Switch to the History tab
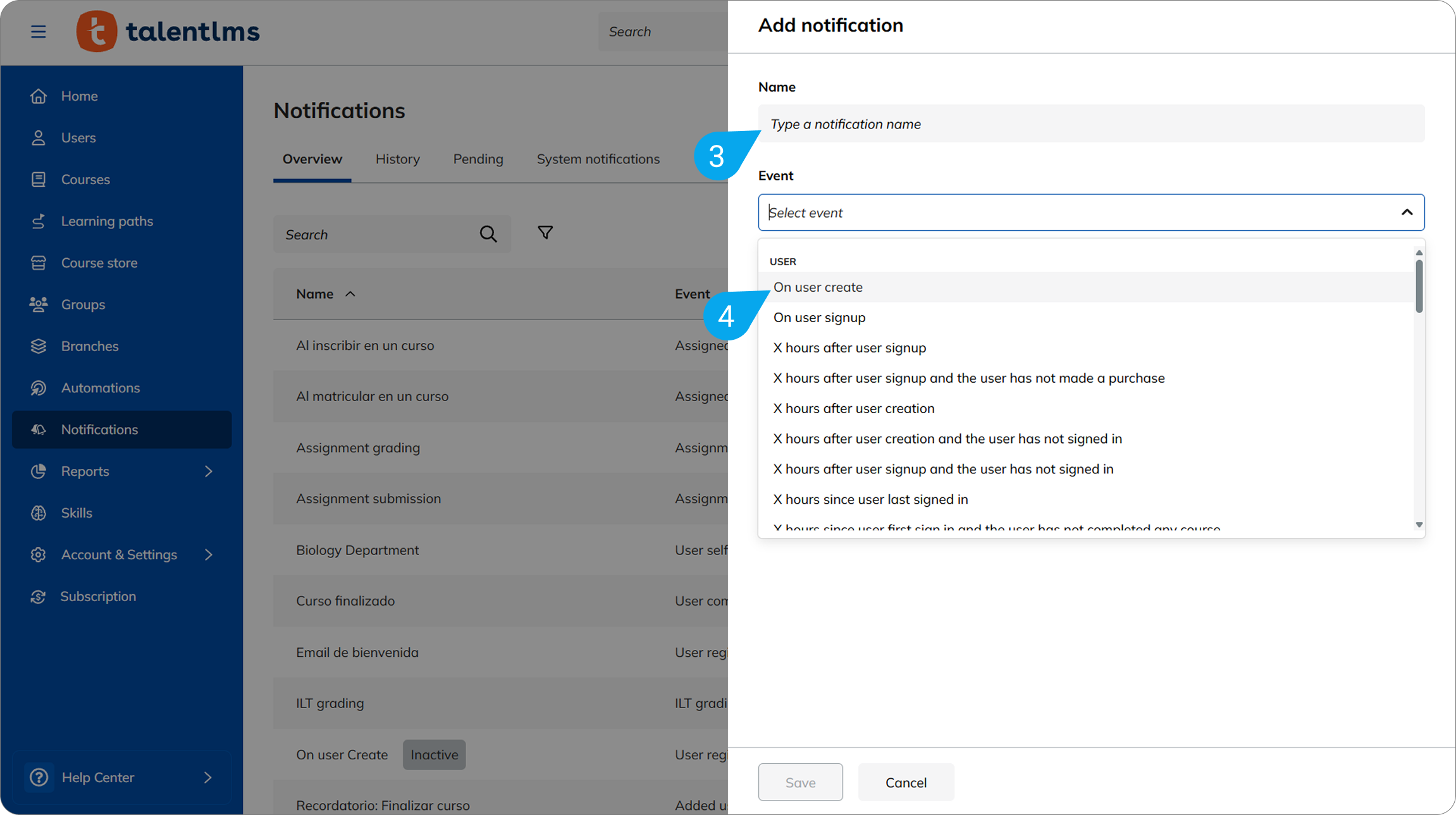Viewport: 1456px width, 815px height. pyautogui.click(x=397, y=159)
